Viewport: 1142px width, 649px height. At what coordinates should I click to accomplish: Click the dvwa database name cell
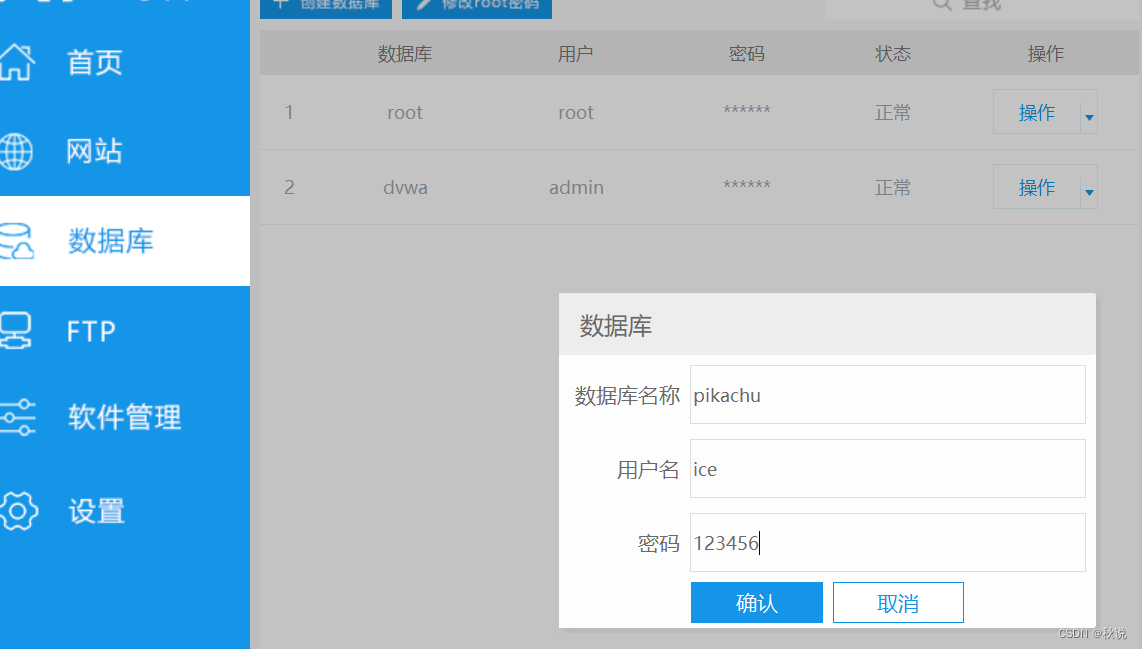point(405,187)
